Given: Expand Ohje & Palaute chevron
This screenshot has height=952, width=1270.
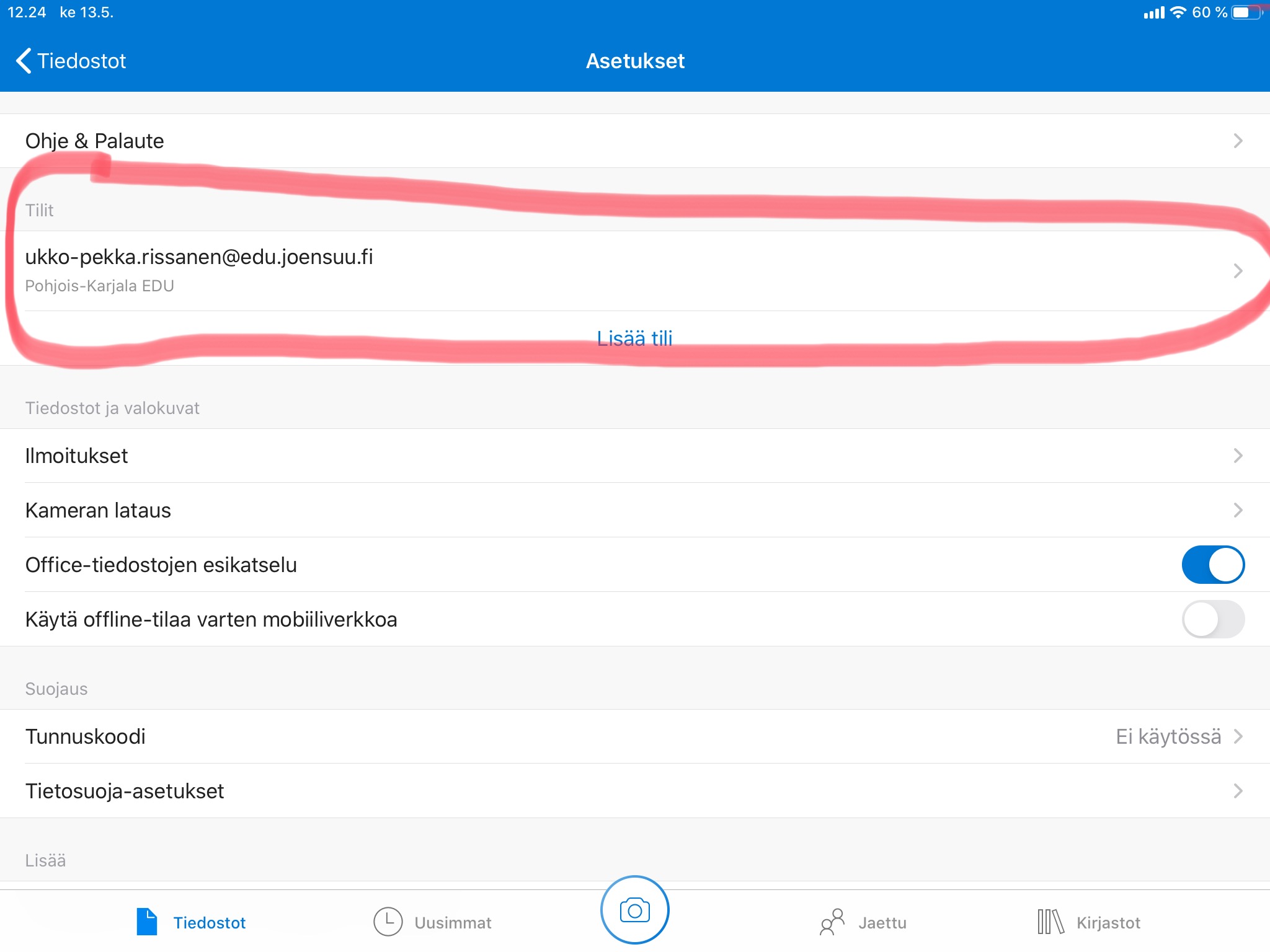Looking at the screenshot, I should pos(1238,141).
